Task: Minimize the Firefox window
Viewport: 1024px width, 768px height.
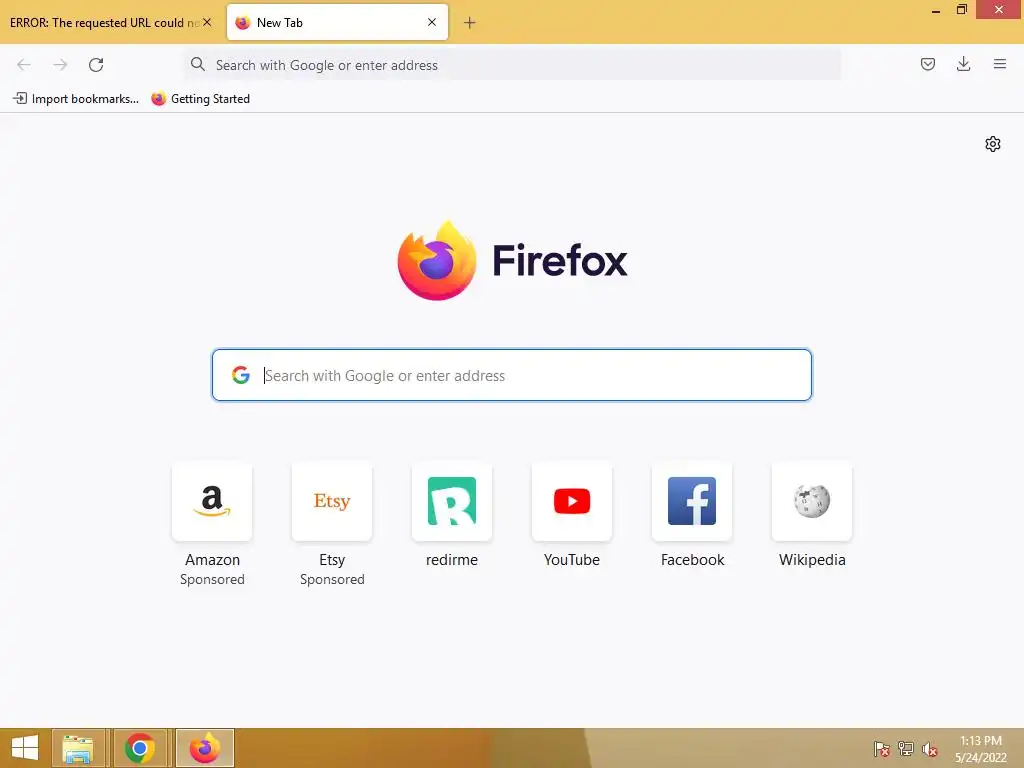Action: coord(935,10)
